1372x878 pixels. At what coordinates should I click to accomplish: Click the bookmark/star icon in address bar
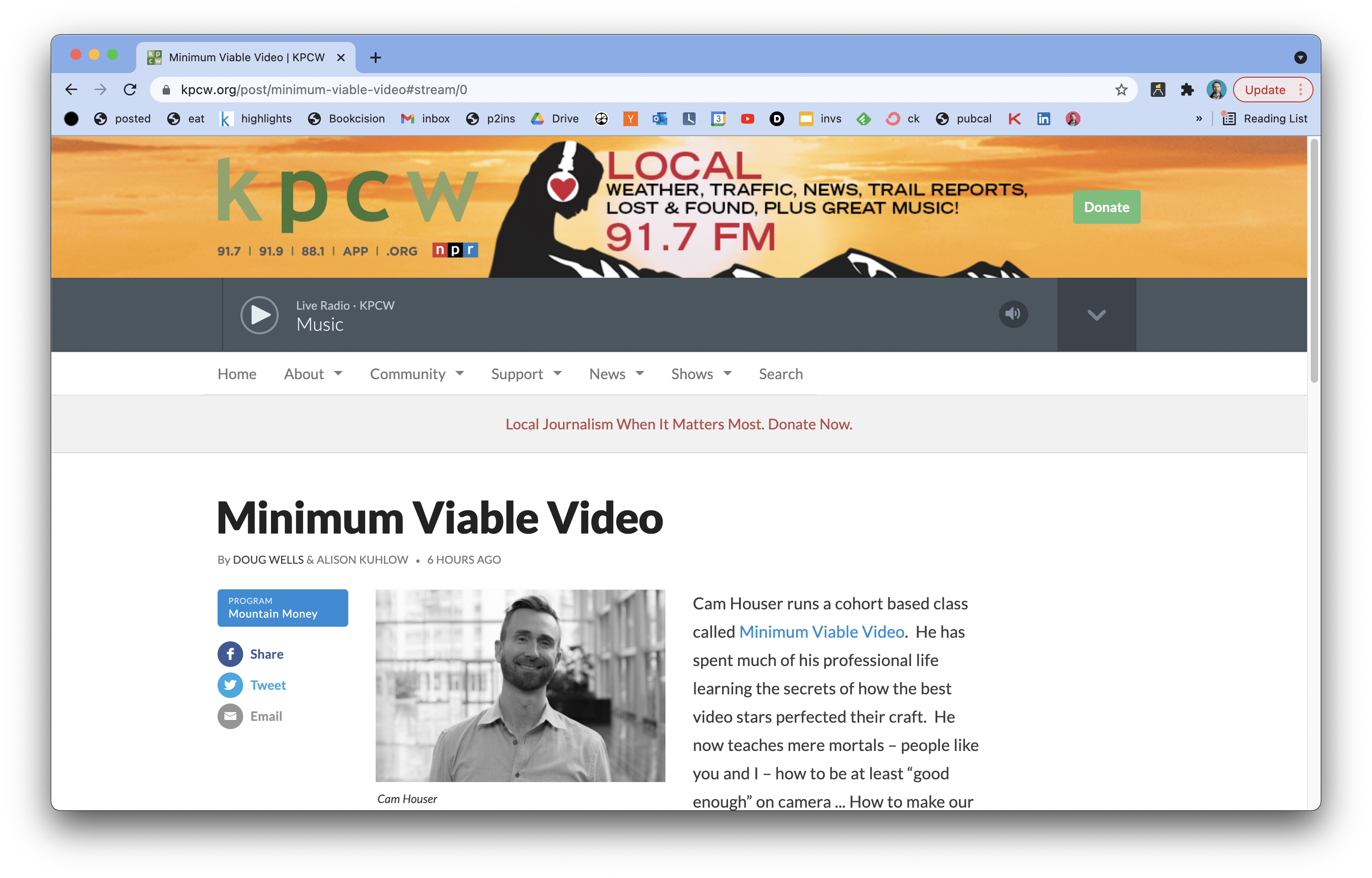[1121, 89]
